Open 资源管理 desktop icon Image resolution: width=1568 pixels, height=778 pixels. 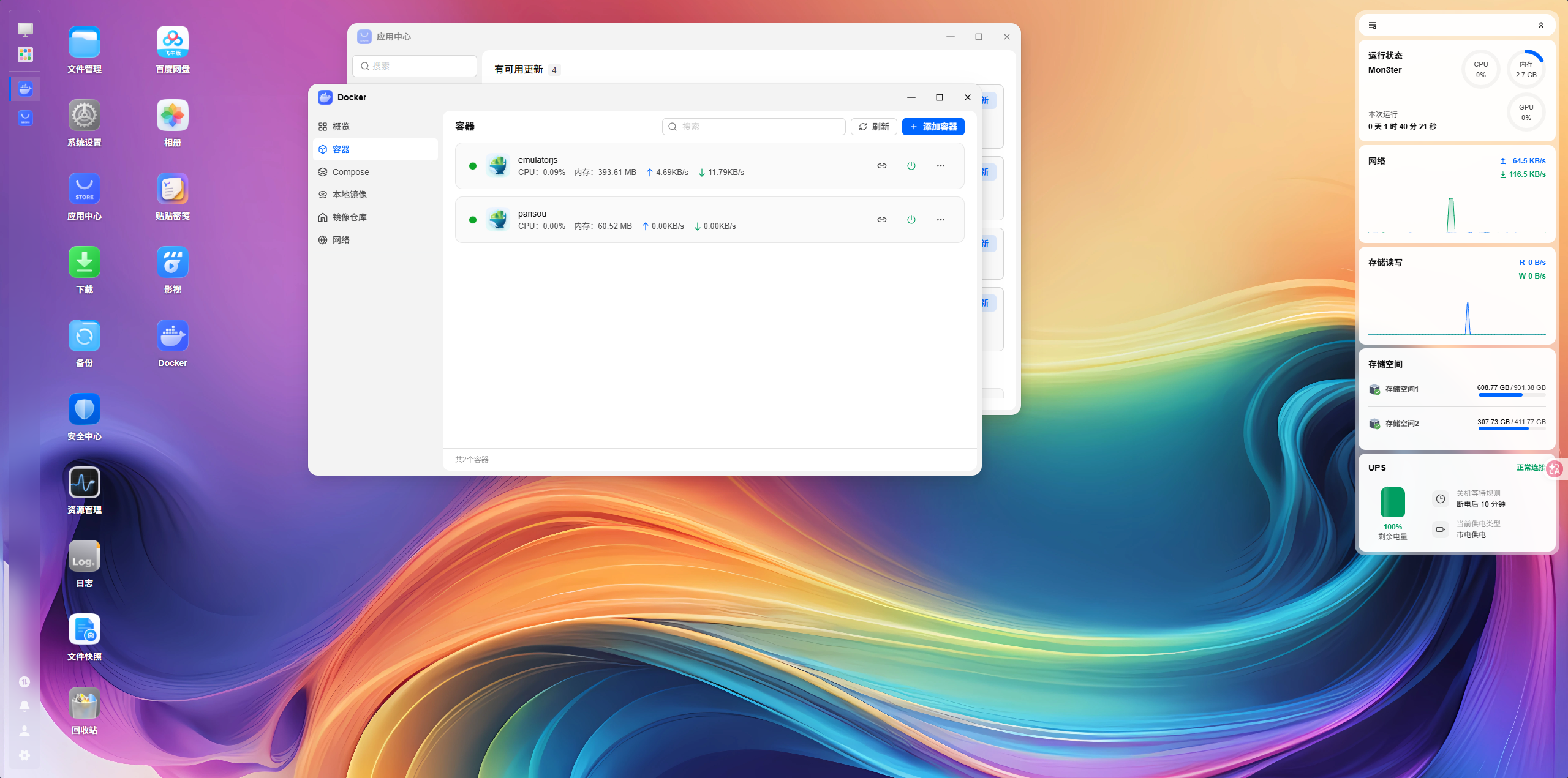click(85, 491)
